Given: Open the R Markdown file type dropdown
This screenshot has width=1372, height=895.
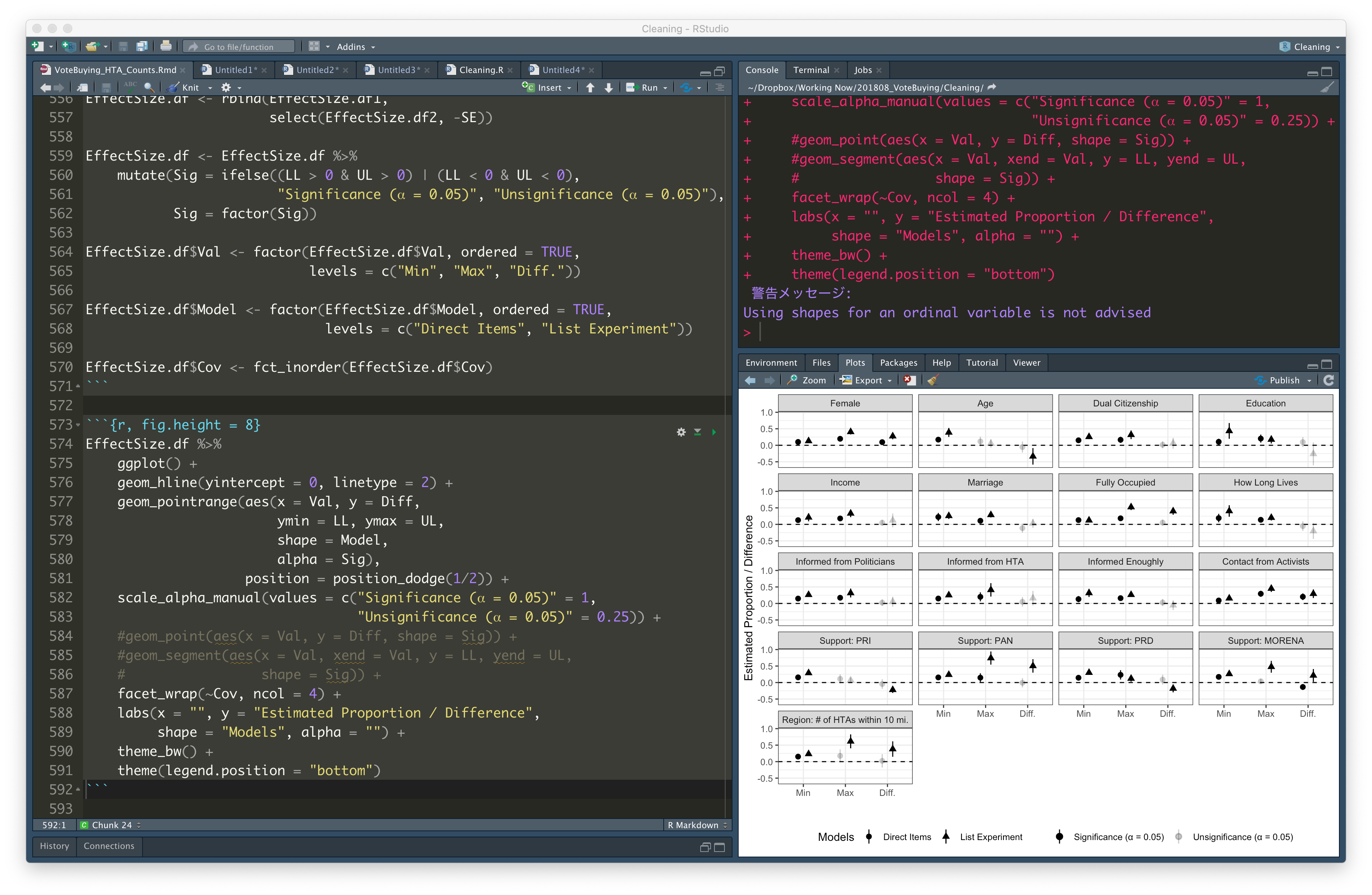Looking at the screenshot, I should pyautogui.click(x=697, y=825).
